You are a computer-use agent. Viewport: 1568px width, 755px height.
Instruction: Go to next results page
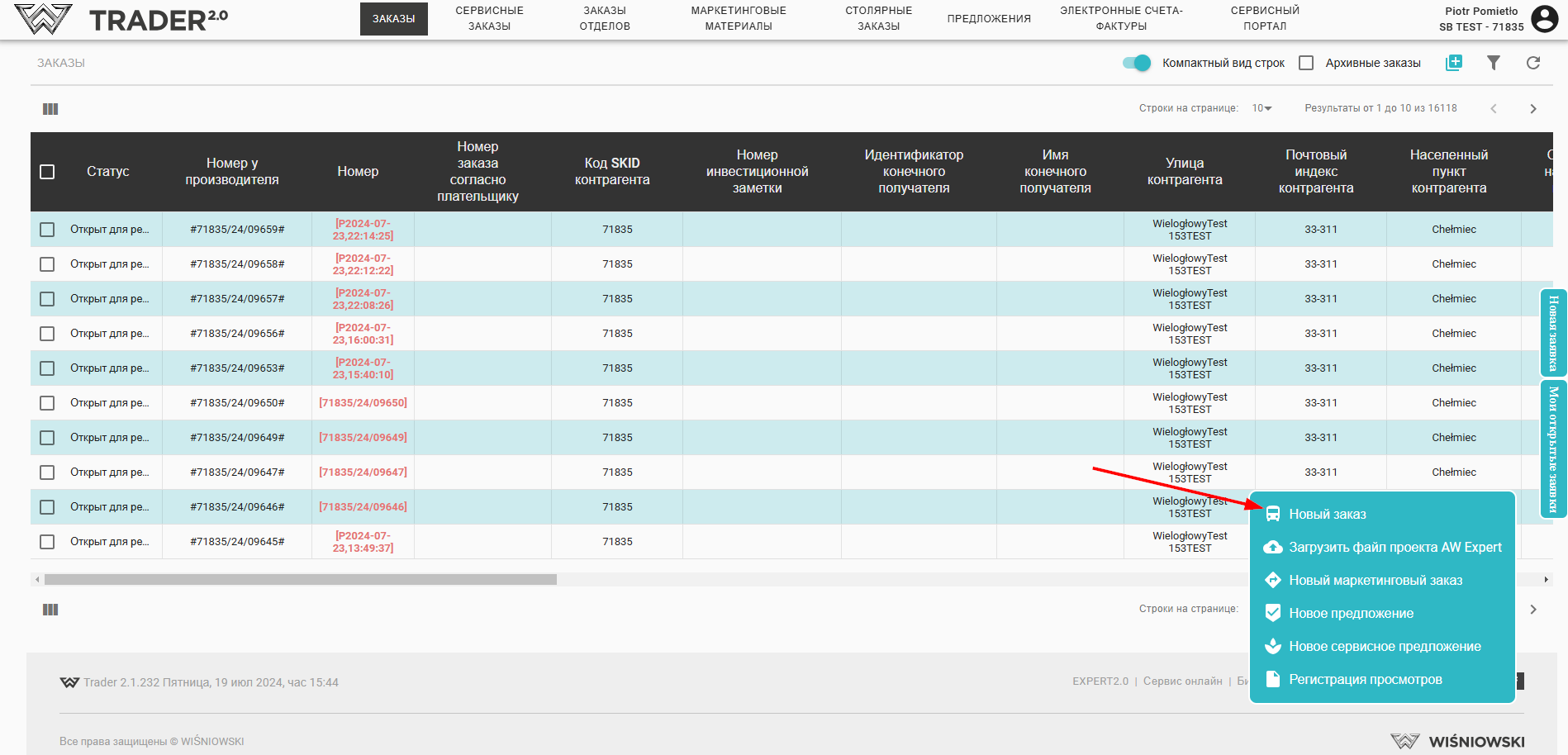coord(1533,109)
